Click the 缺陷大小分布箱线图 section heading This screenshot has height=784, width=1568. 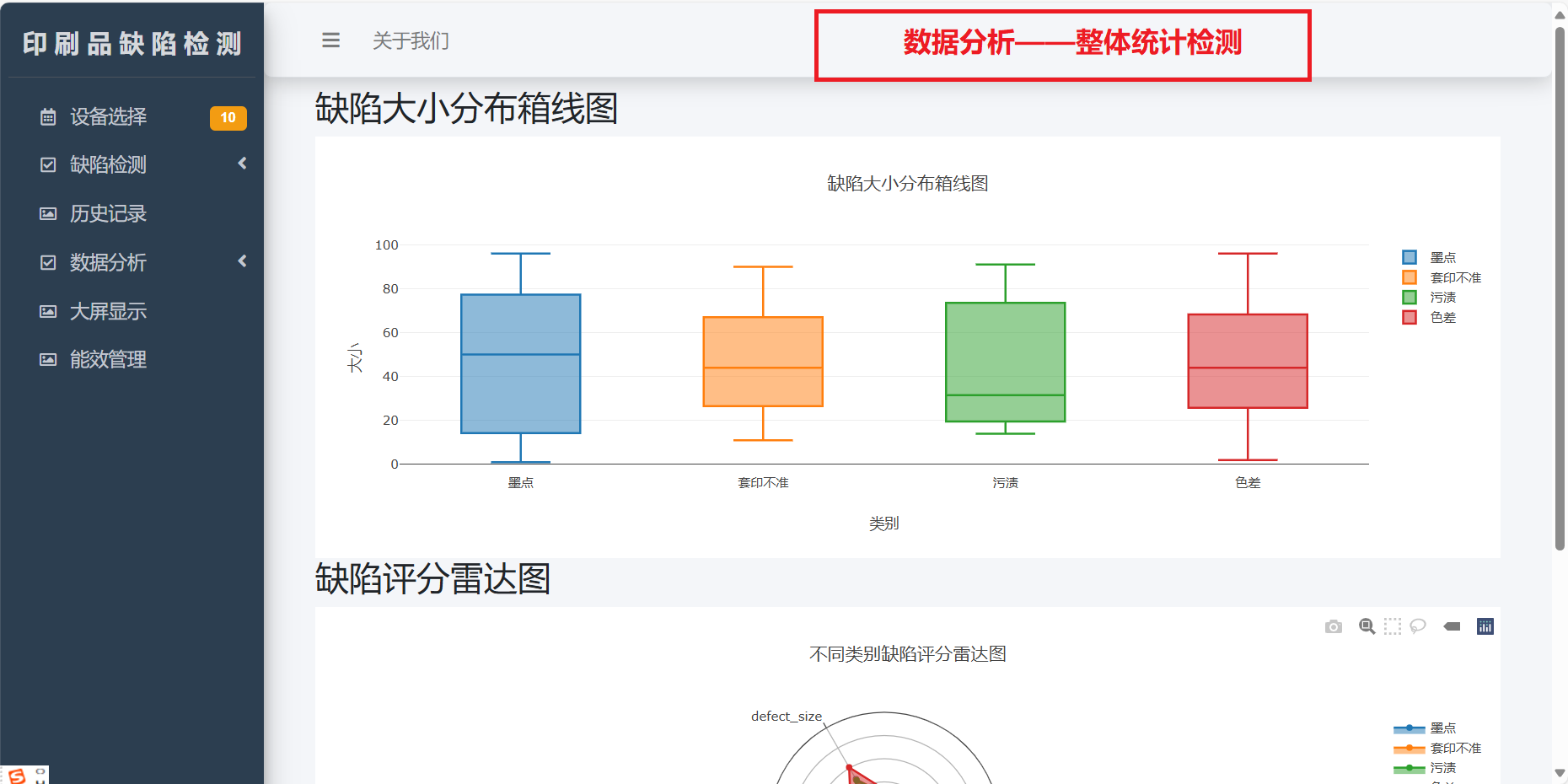(x=466, y=109)
